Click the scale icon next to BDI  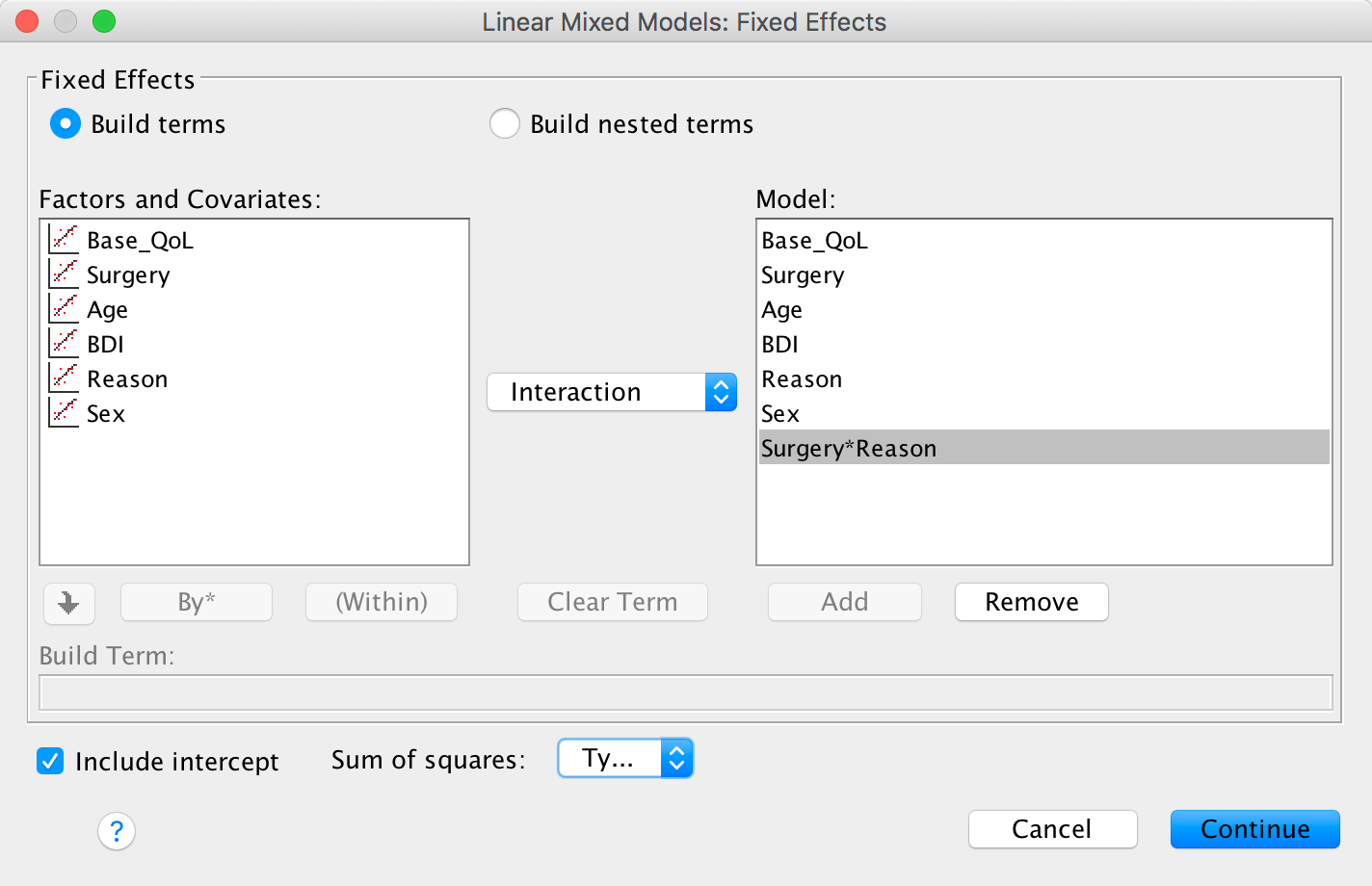coord(64,344)
